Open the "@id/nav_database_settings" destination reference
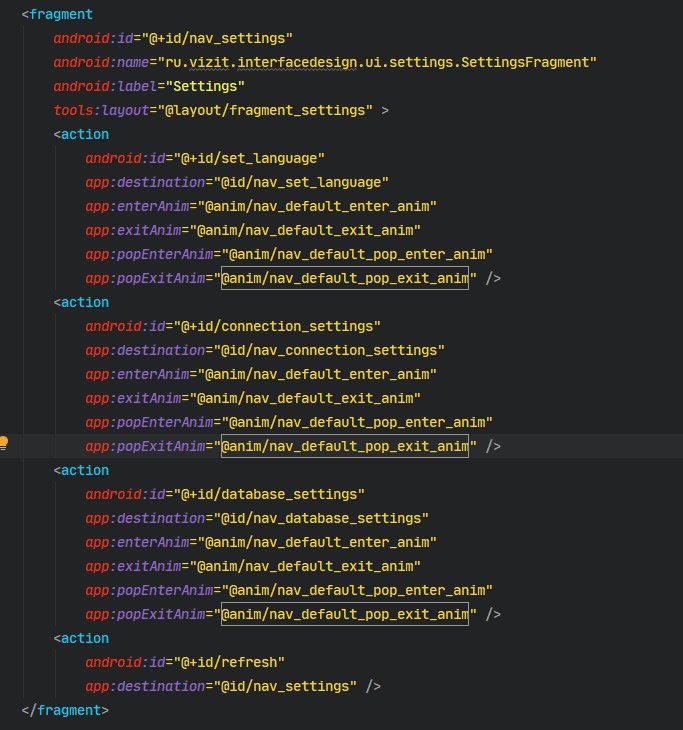 321,519
